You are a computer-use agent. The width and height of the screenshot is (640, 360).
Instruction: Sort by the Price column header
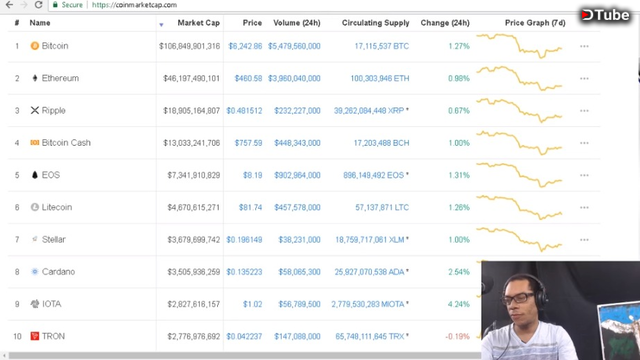point(252,23)
